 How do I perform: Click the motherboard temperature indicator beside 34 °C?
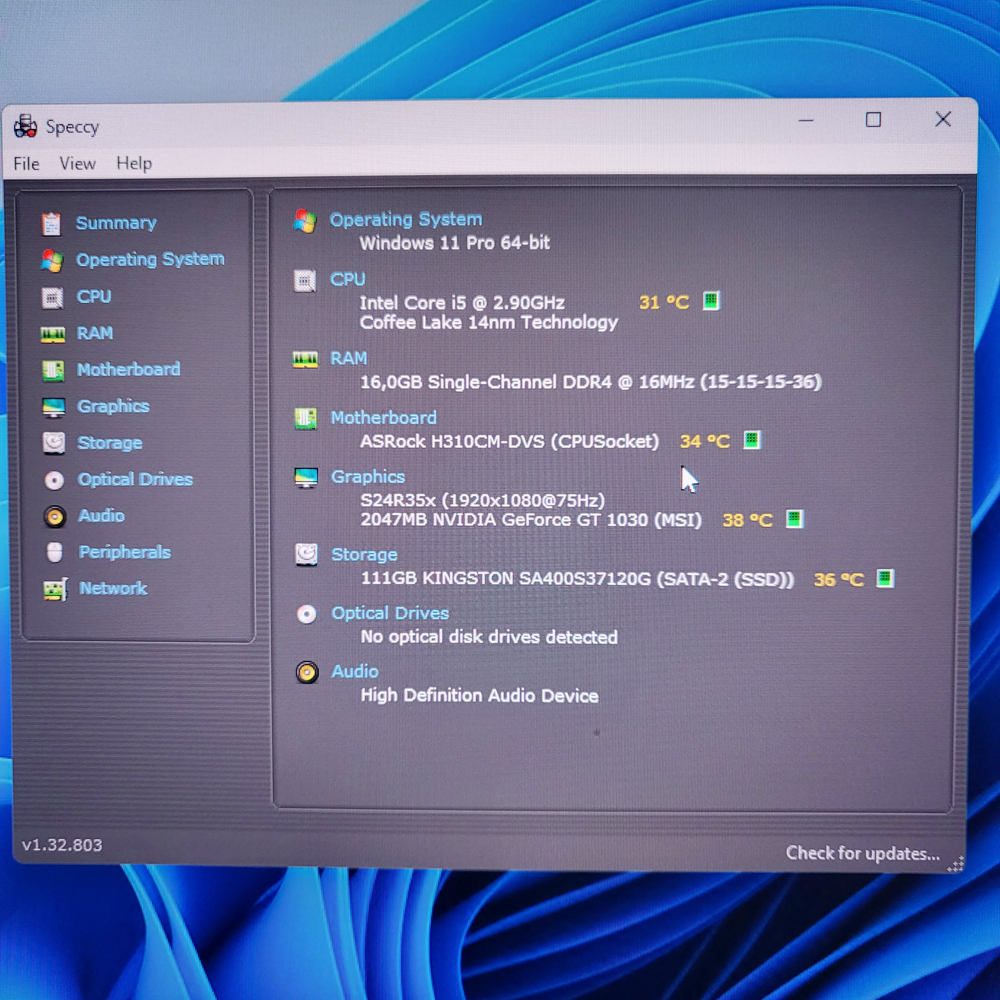(752, 440)
